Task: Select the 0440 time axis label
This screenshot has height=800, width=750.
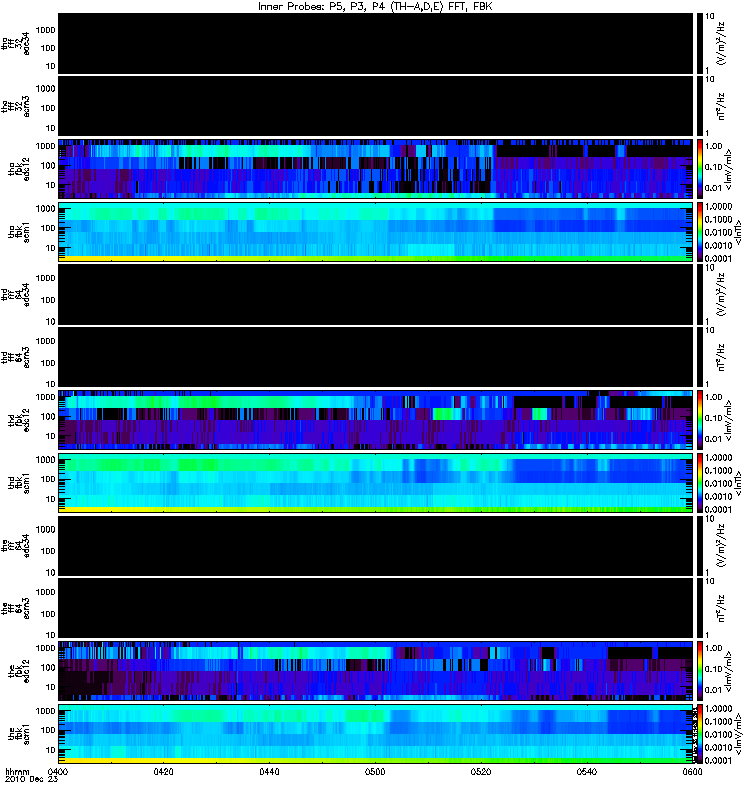Action: (269, 771)
